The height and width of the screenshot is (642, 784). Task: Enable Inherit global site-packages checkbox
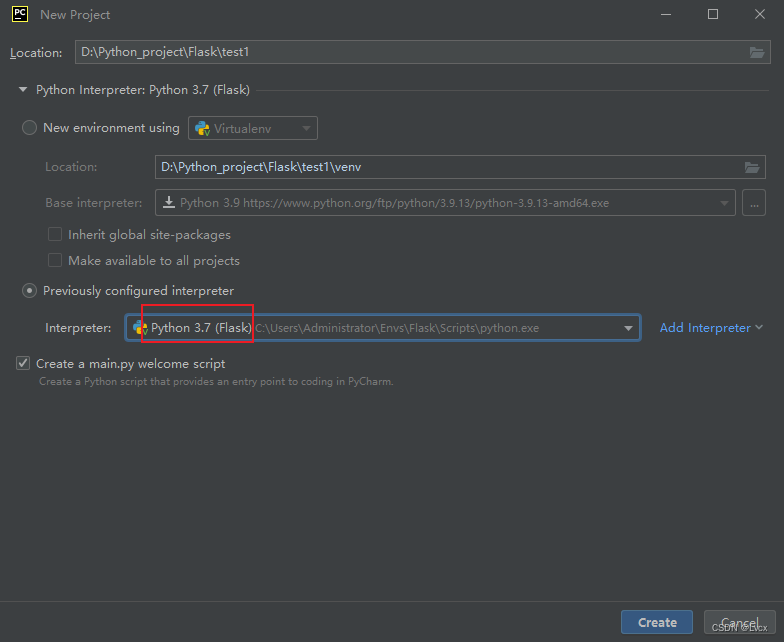click(x=54, y=234)
